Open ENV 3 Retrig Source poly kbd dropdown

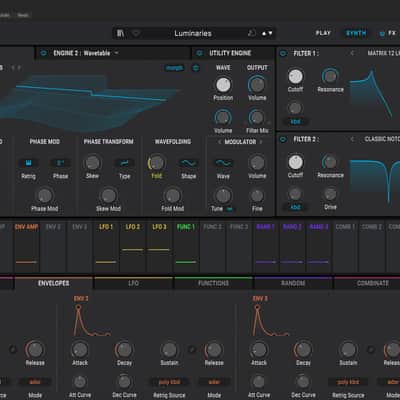point(348,382)
